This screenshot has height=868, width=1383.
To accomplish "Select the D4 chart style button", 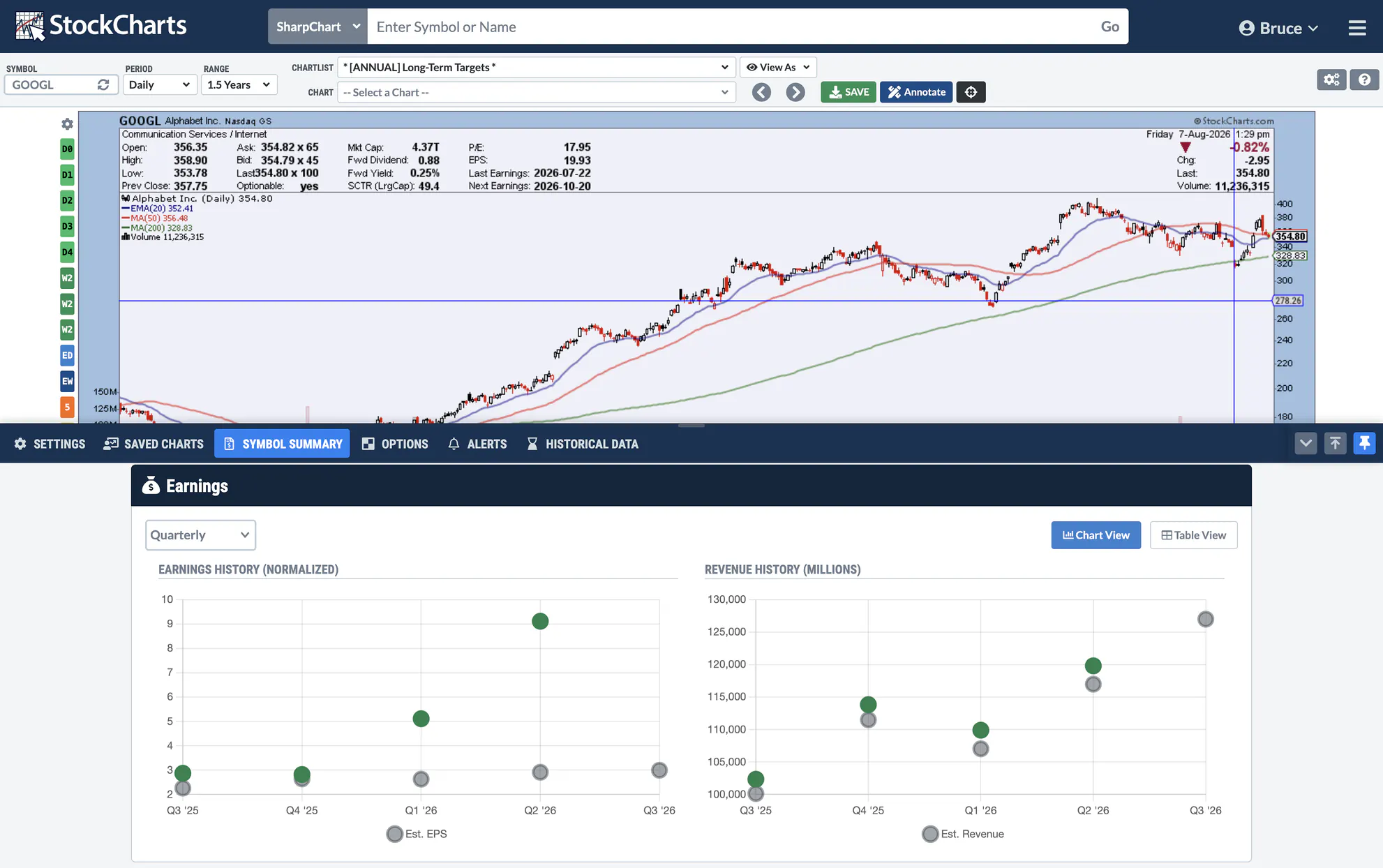I will point(67,252).
